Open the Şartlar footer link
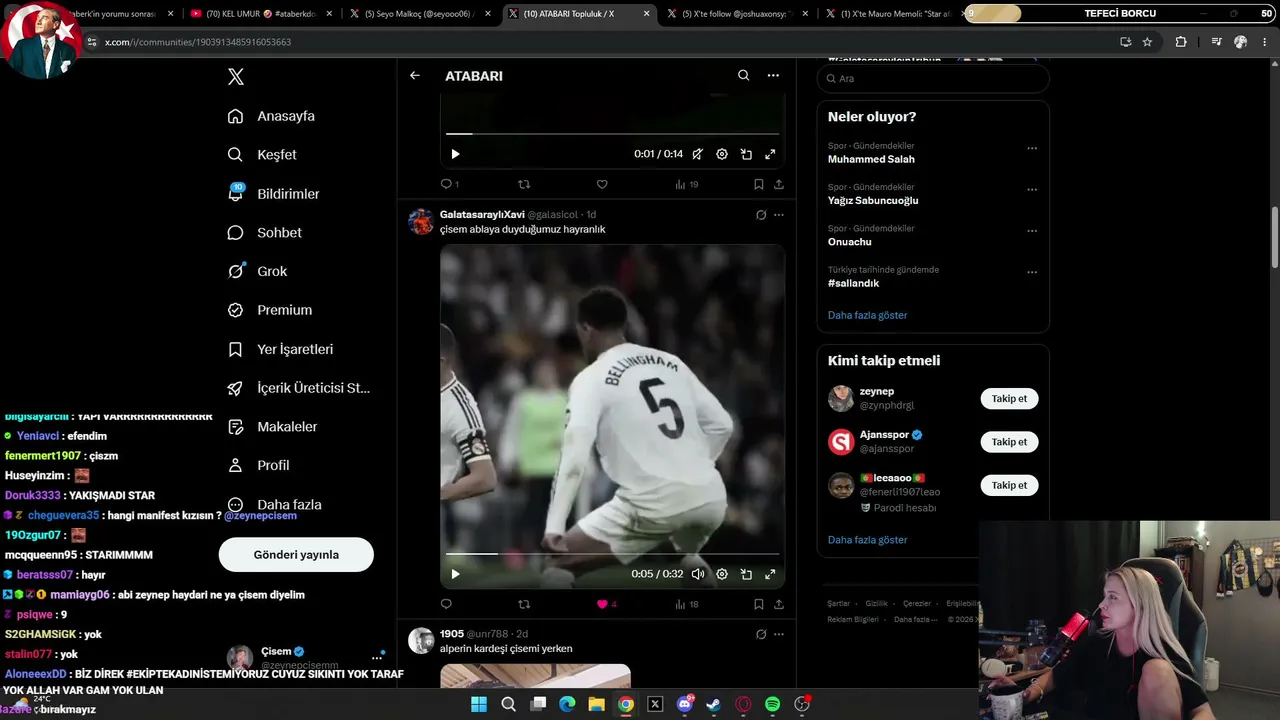Image resolution: width=1280 pixels, height=720 pixels. click(838, 603)
